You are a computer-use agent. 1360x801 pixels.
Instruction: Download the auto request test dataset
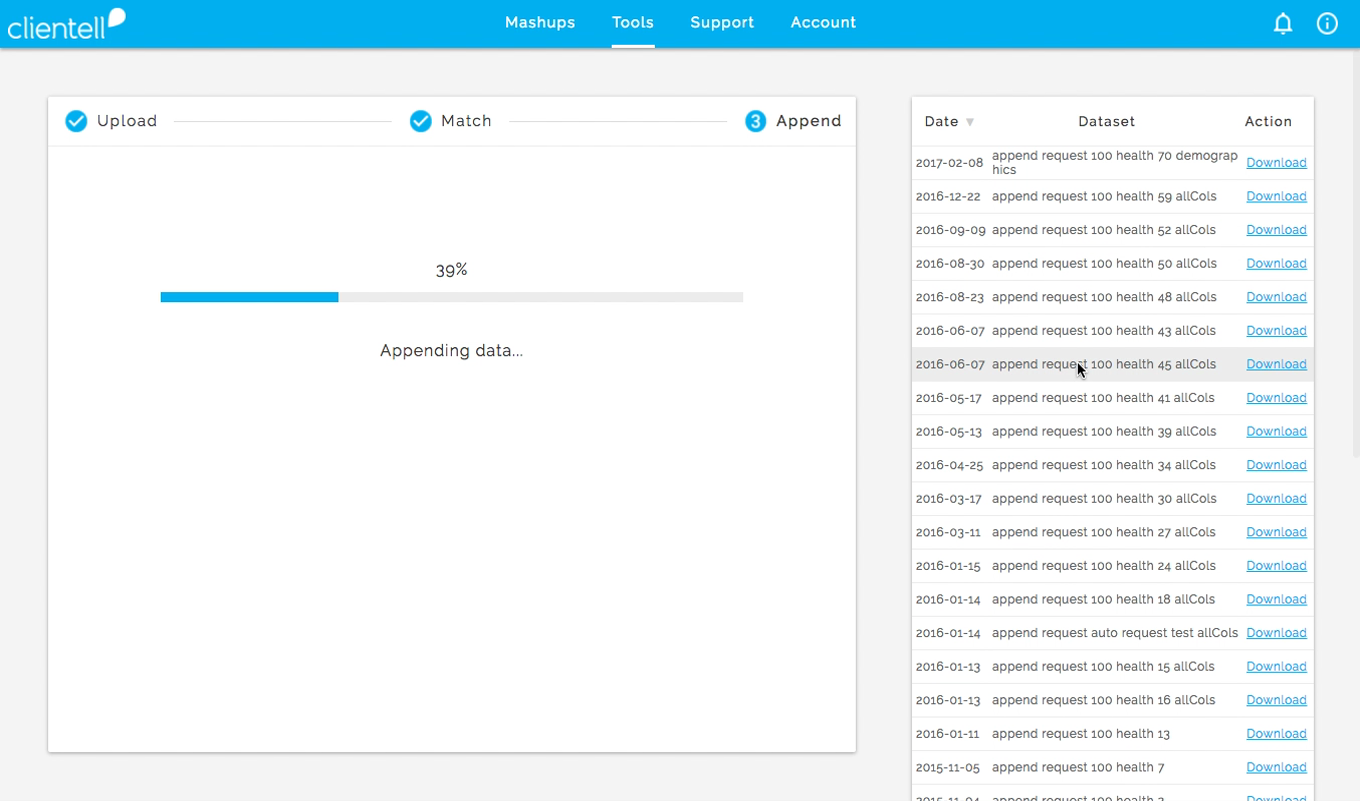point(1276,633)
